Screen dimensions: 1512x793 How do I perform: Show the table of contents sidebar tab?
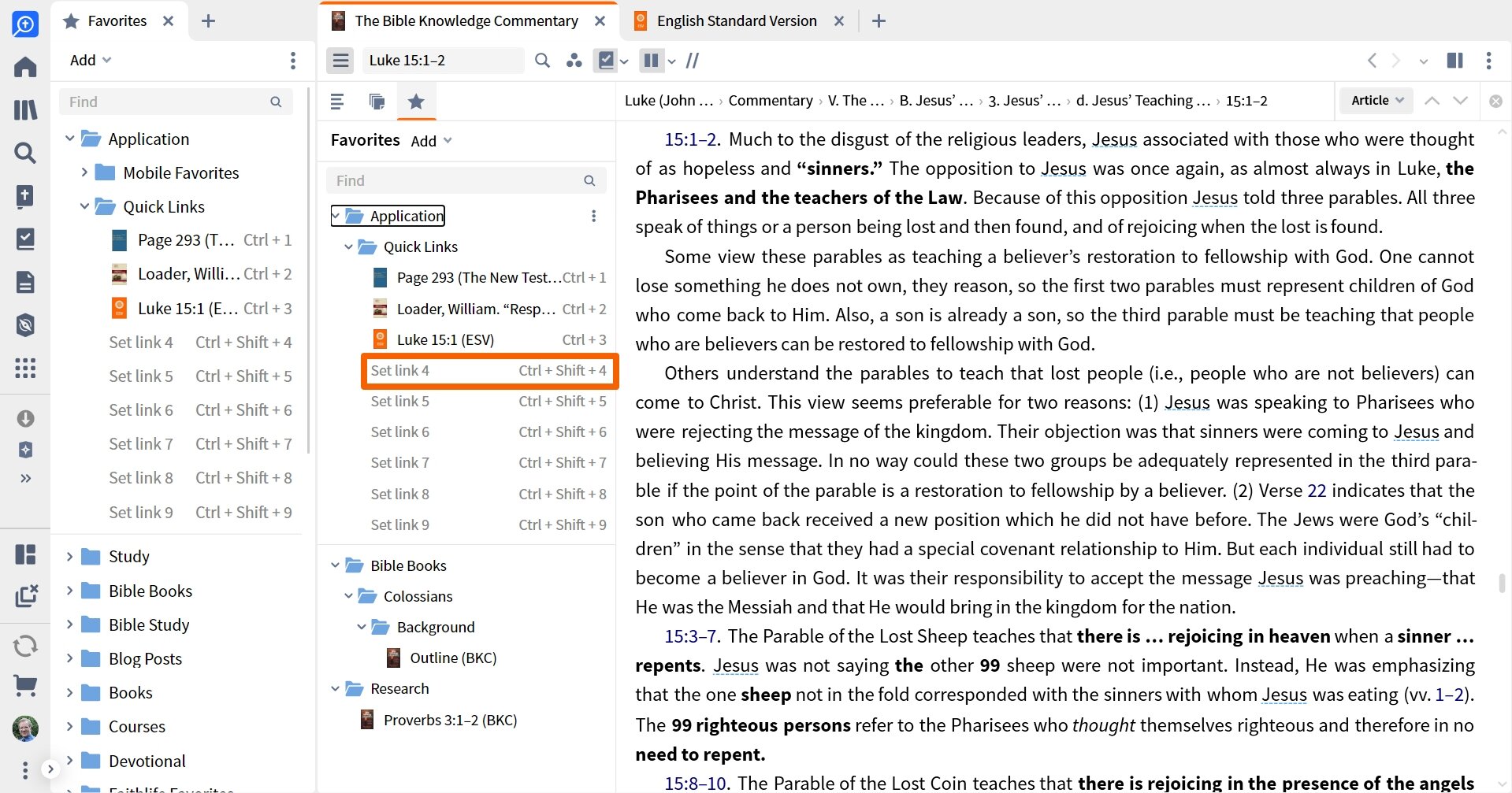[337, 101]
